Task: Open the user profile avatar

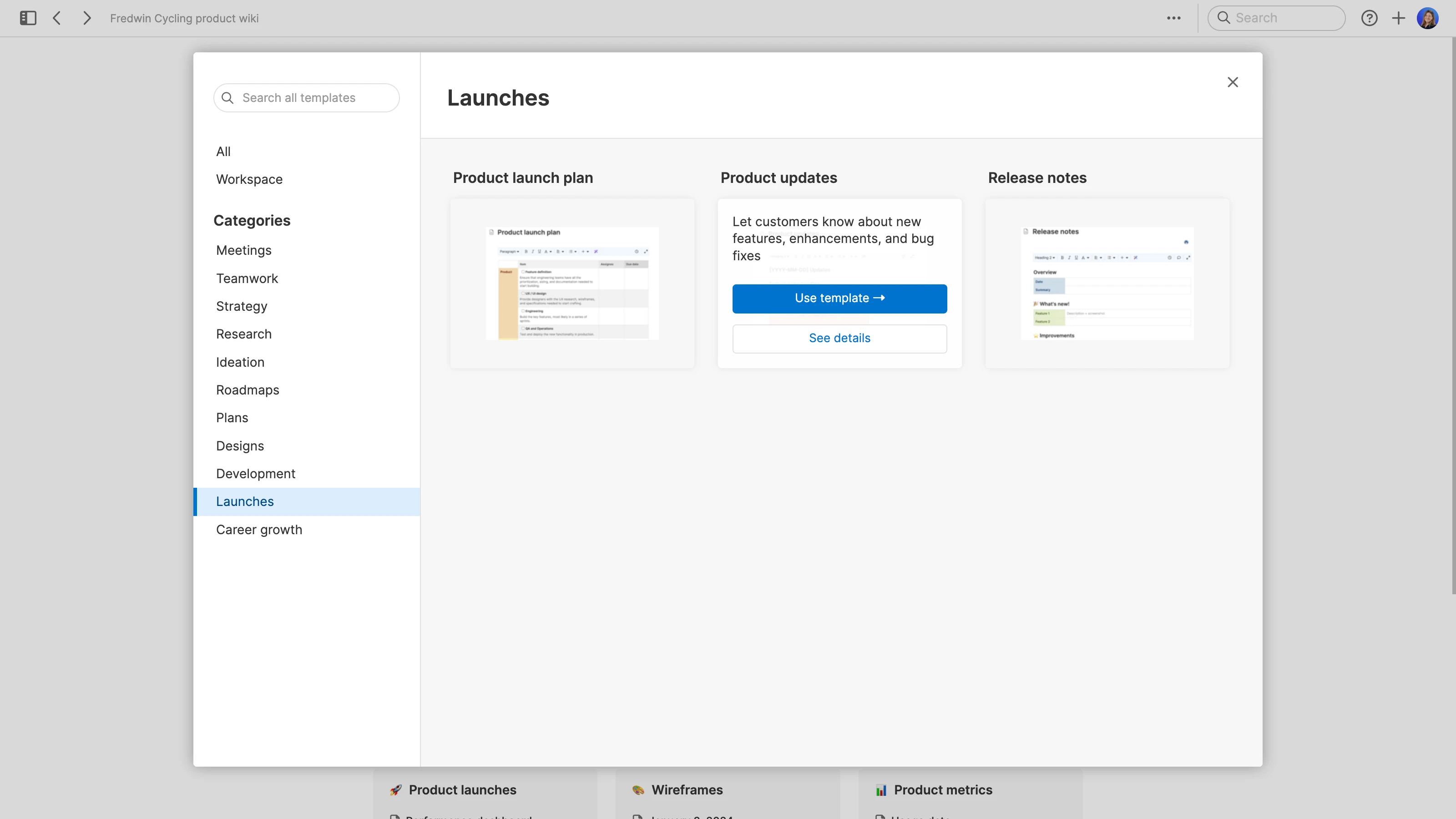Action: coord(1428,18)
